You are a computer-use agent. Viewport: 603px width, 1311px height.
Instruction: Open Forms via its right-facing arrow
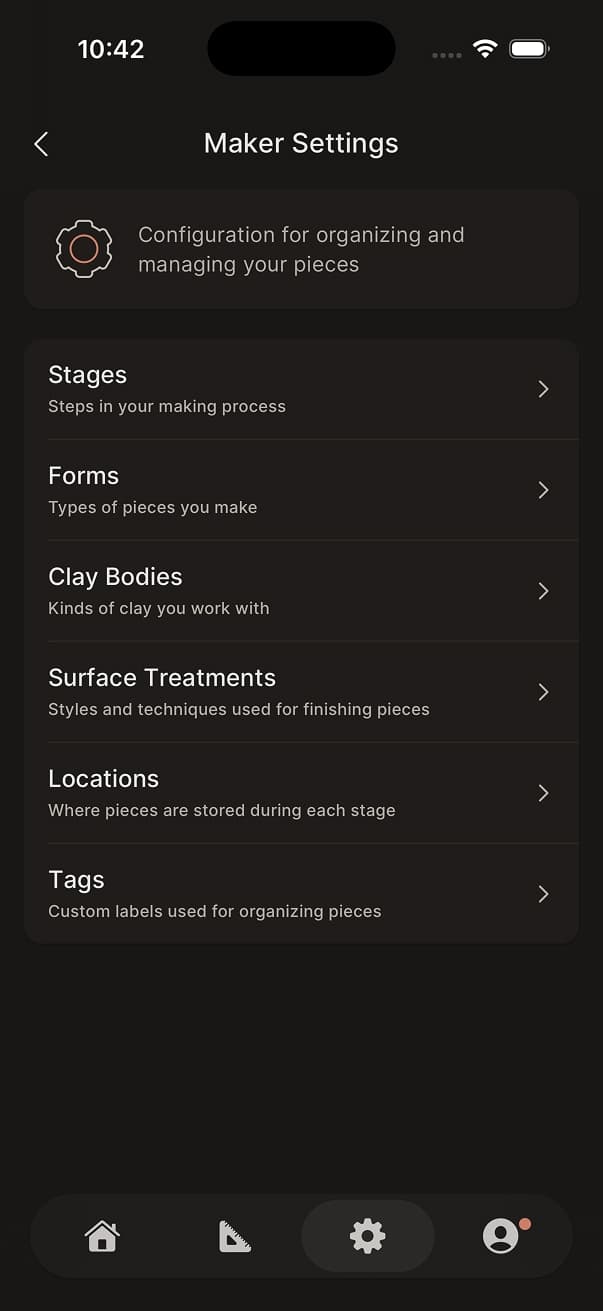[x=543, y=490]
